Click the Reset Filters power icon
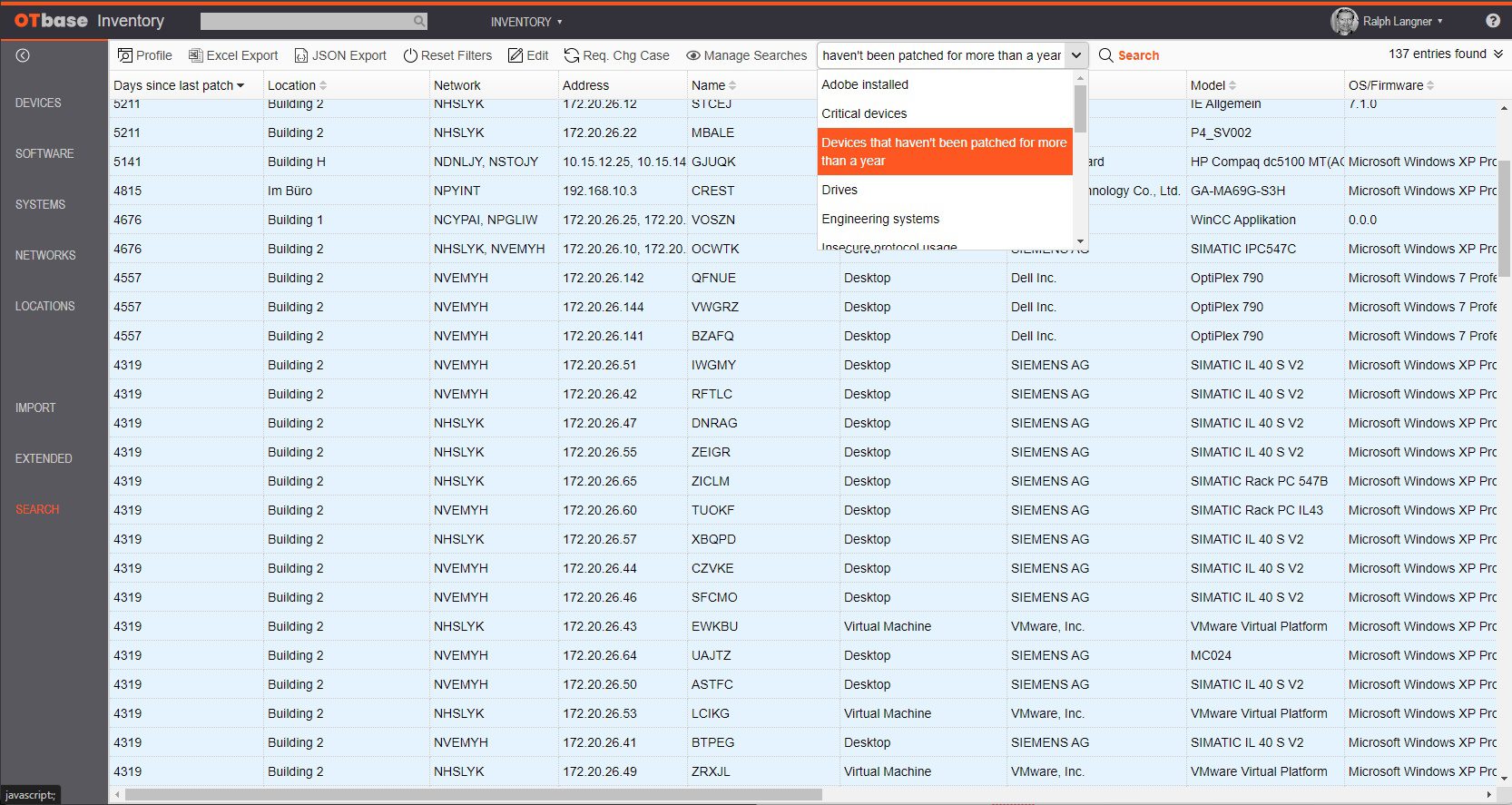 tap(410, 55)
